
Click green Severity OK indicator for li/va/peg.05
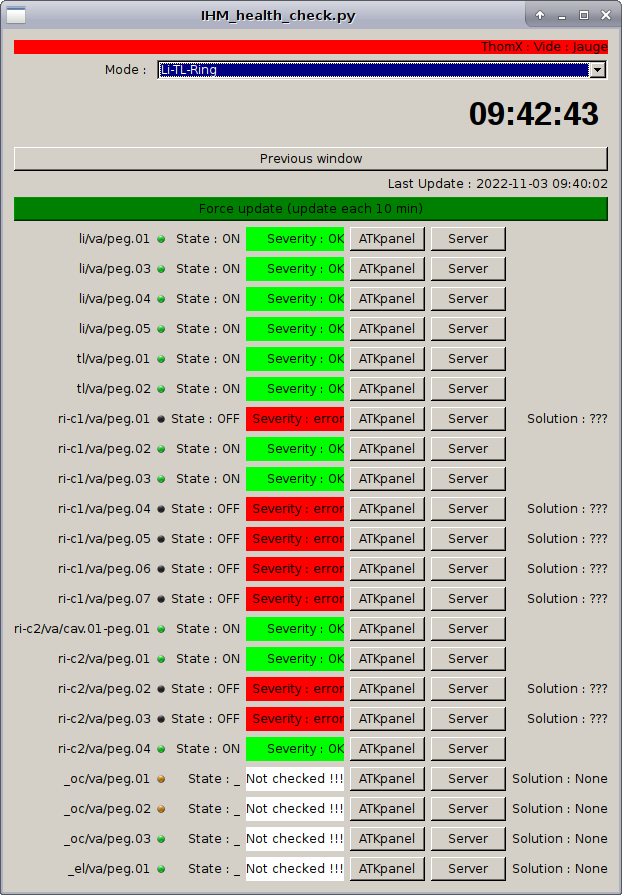(x=295, y=329)
